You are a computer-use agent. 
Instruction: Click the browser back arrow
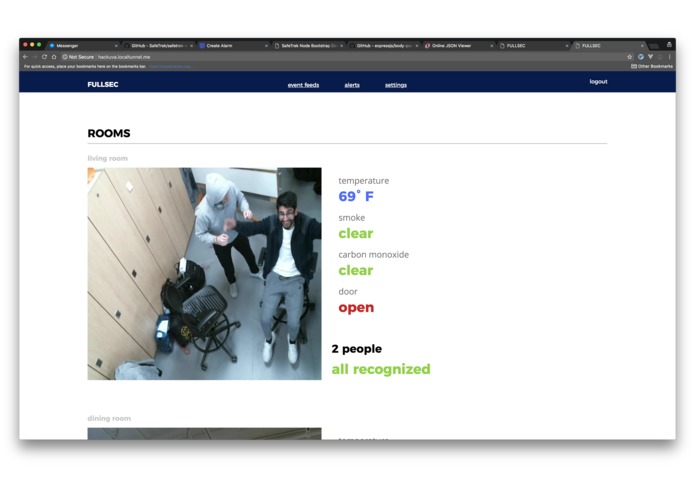pos(25,57)
